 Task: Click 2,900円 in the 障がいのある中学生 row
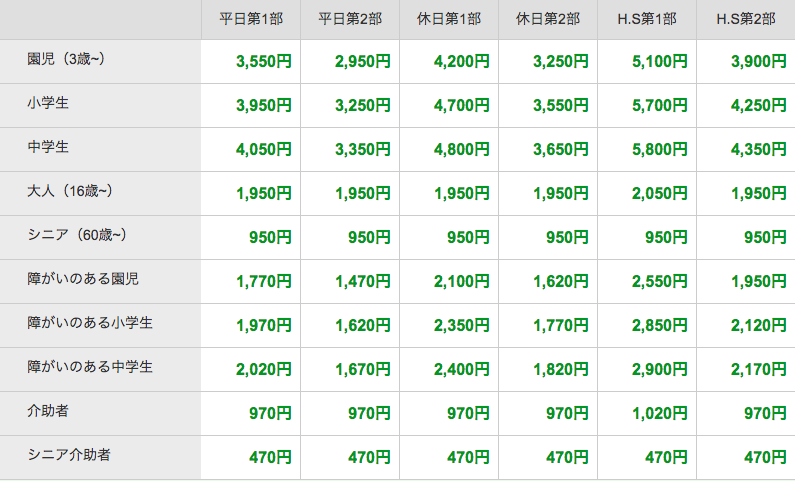(660, 369)
